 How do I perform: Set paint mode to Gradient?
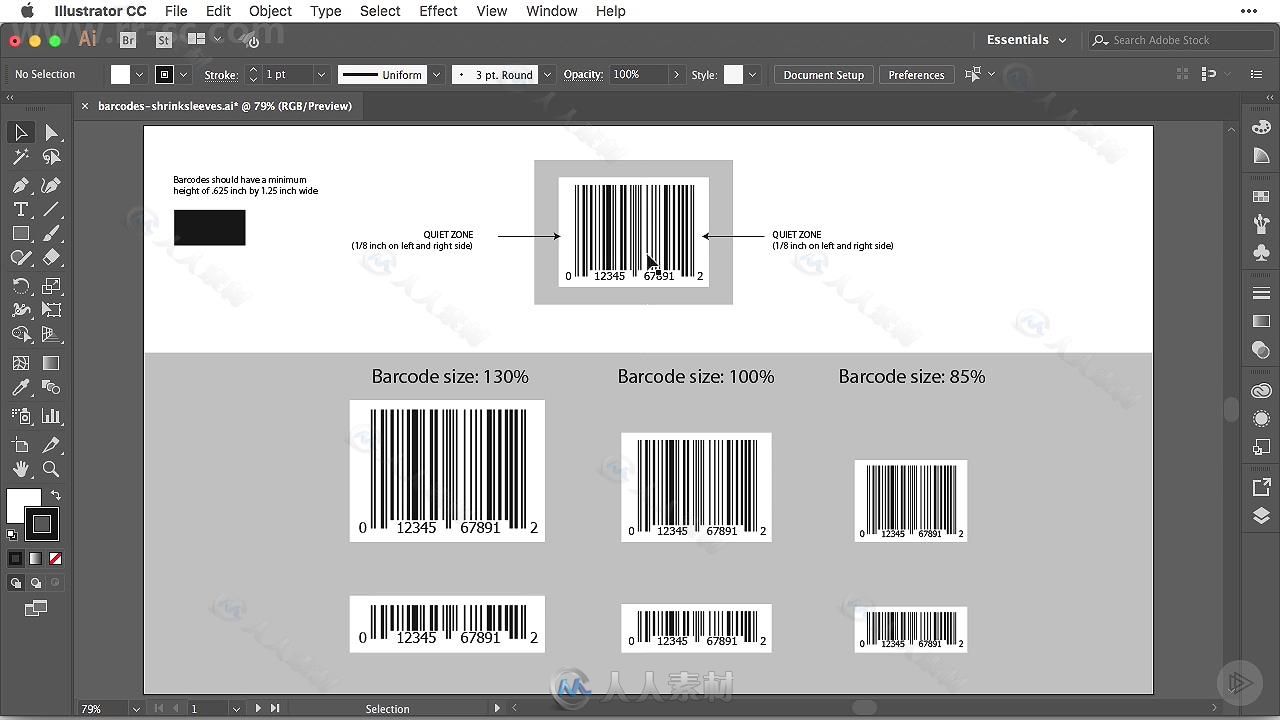pyautogui.click(x=36, y=559)
